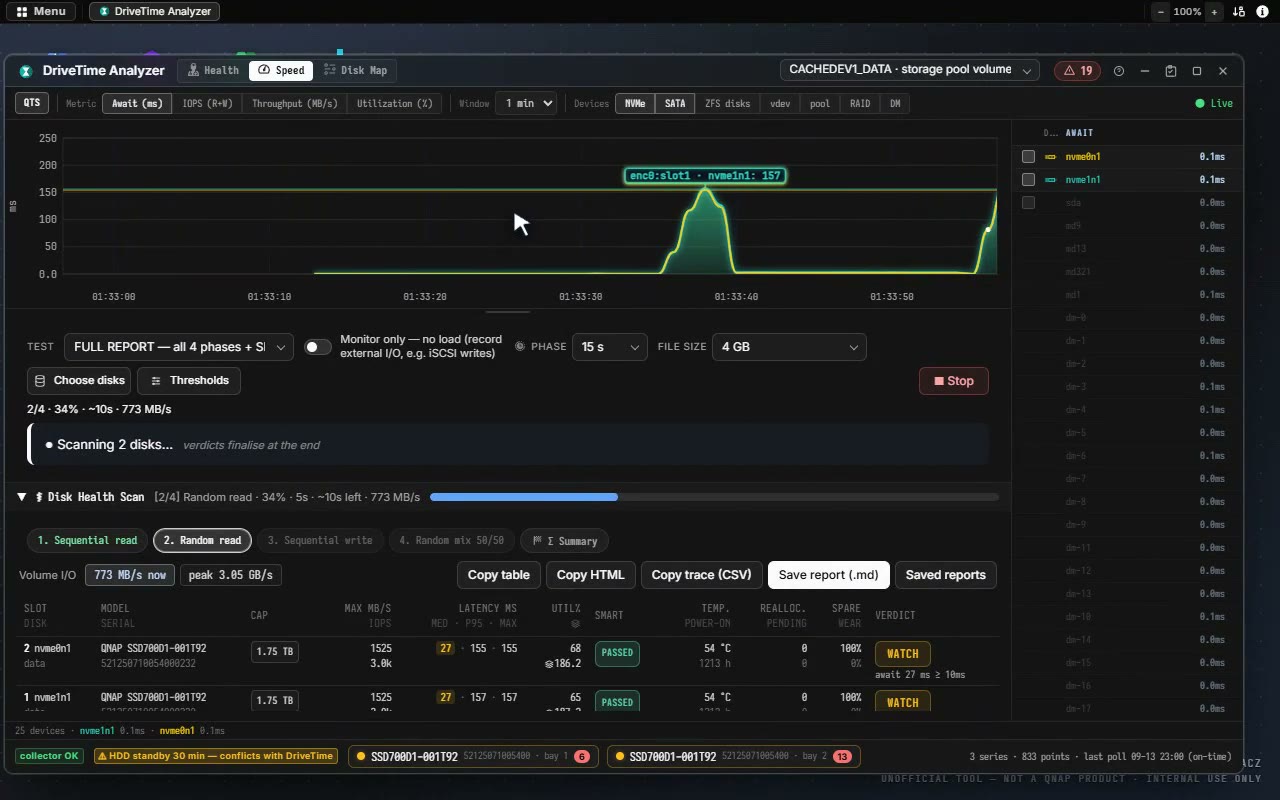Click the flag icon on Summary tab
This screenshot has width=1280, height=800.
[537, 541]
